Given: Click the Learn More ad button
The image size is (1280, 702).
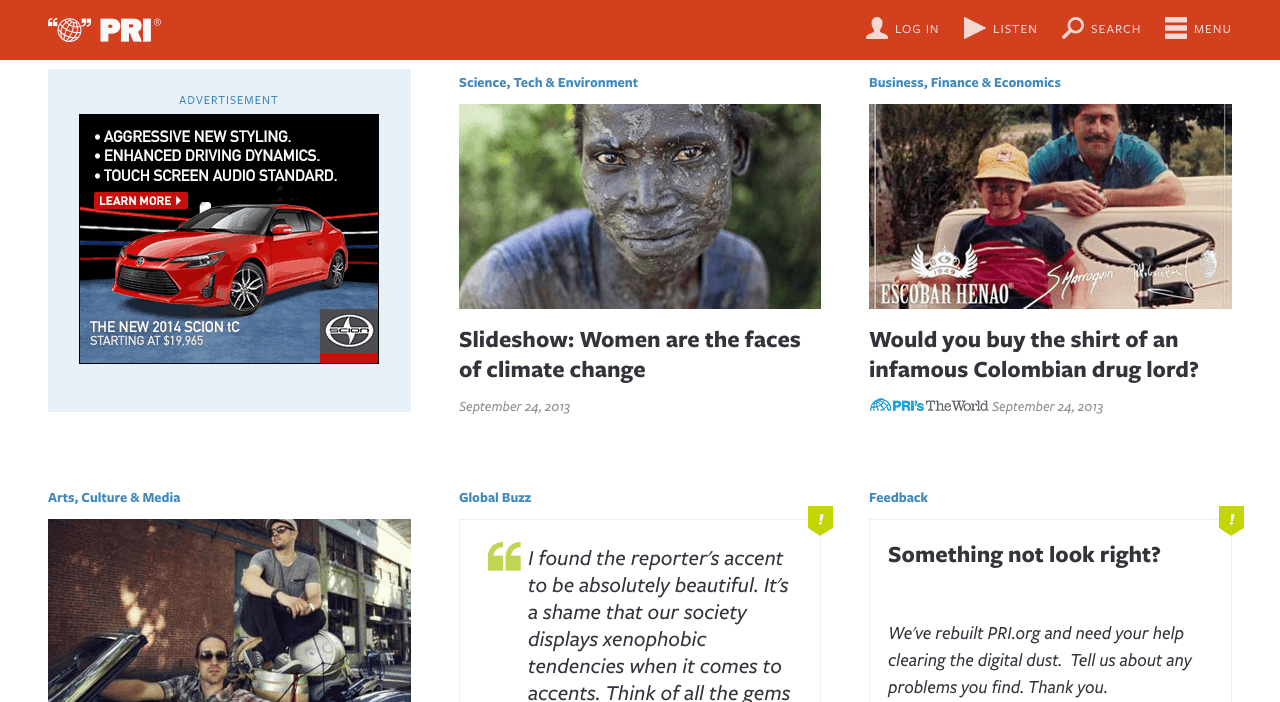Looking at the screenshot, I should [140, 201].
